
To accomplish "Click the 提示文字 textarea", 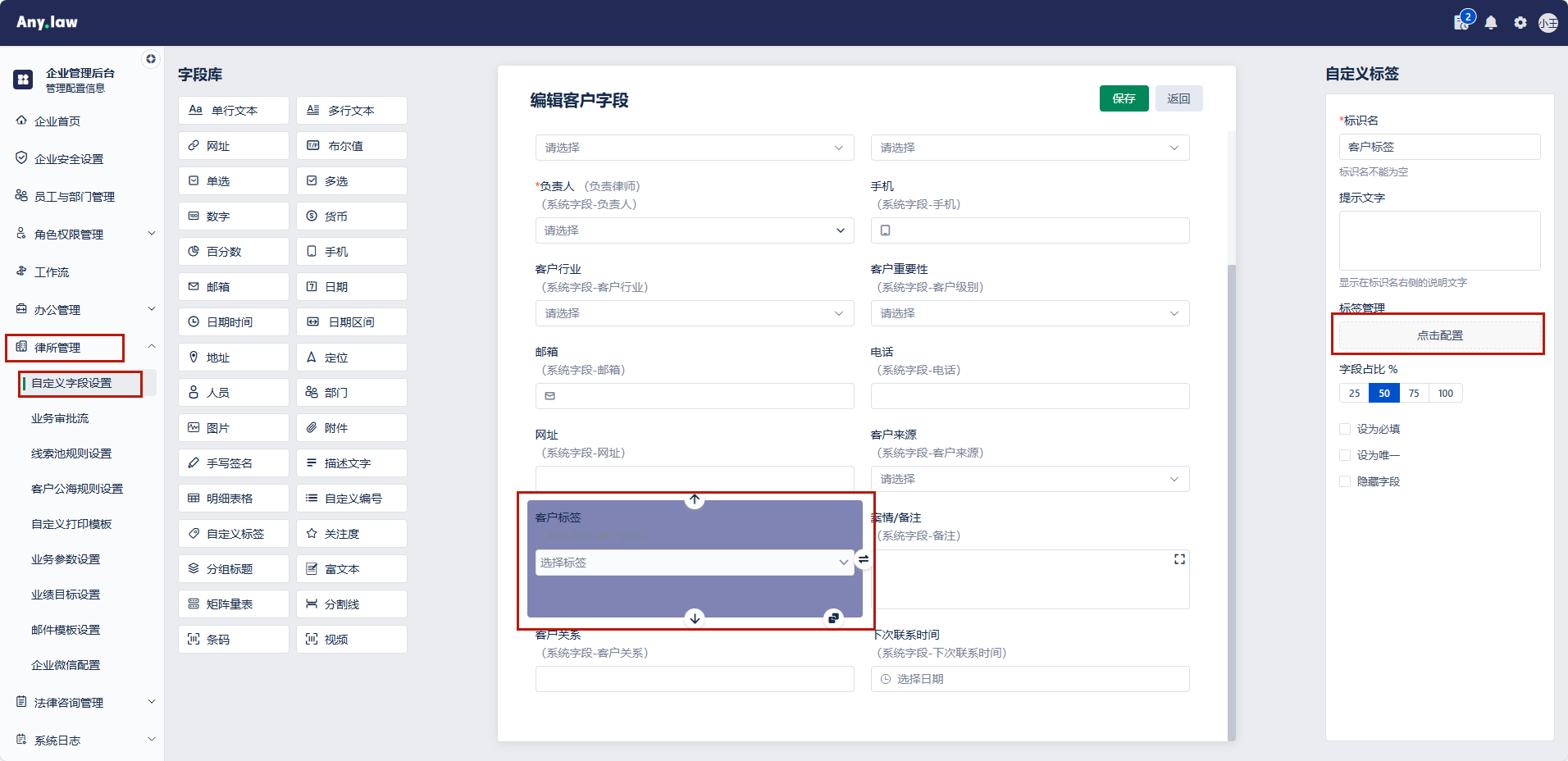I will pos(1439,240).
